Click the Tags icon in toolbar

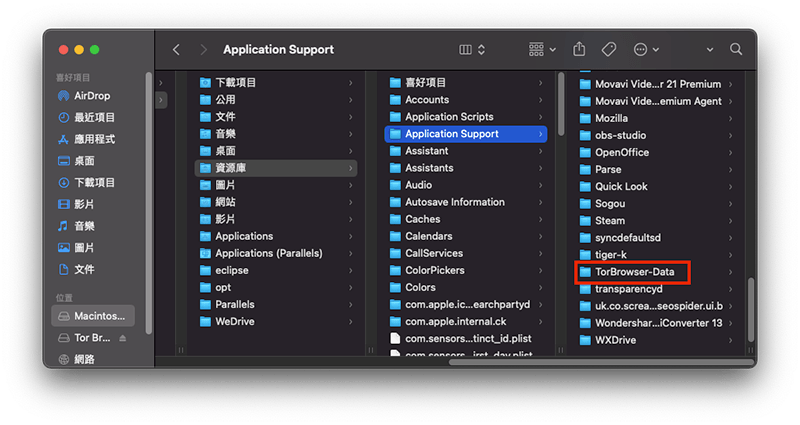pos(608,49)
